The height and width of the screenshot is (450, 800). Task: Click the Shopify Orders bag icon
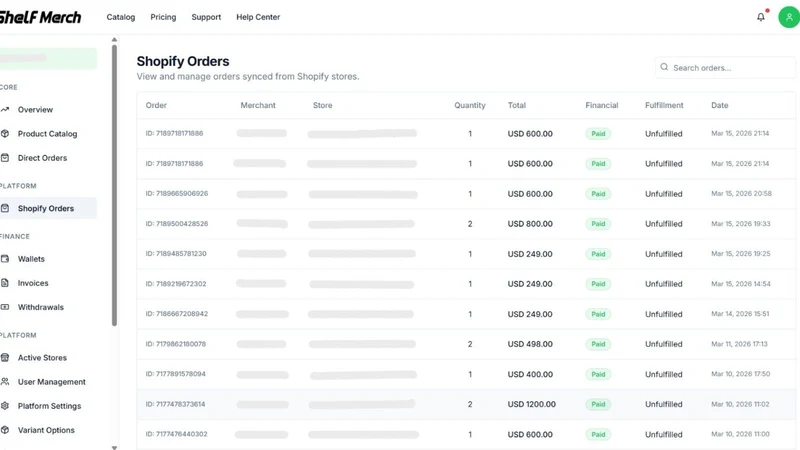[5, 208]
